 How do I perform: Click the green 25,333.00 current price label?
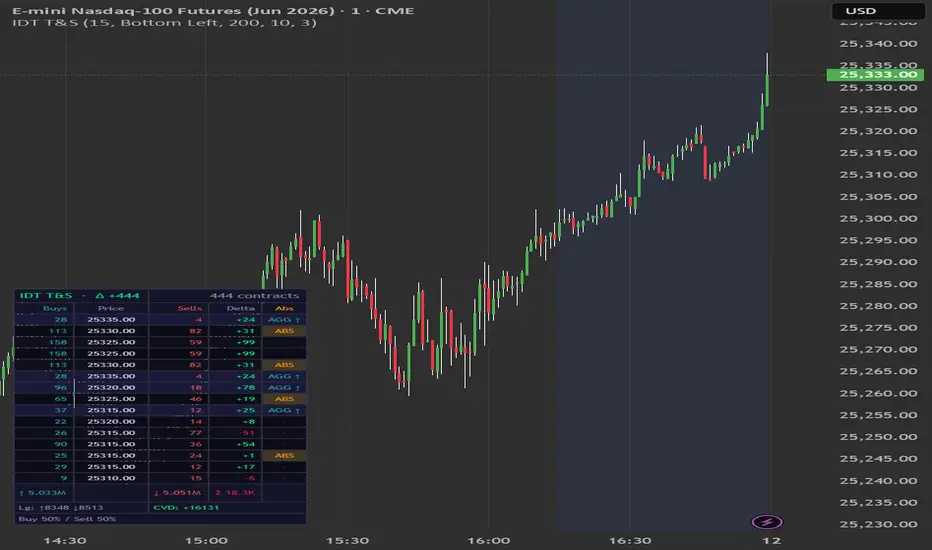click(875, 75)
